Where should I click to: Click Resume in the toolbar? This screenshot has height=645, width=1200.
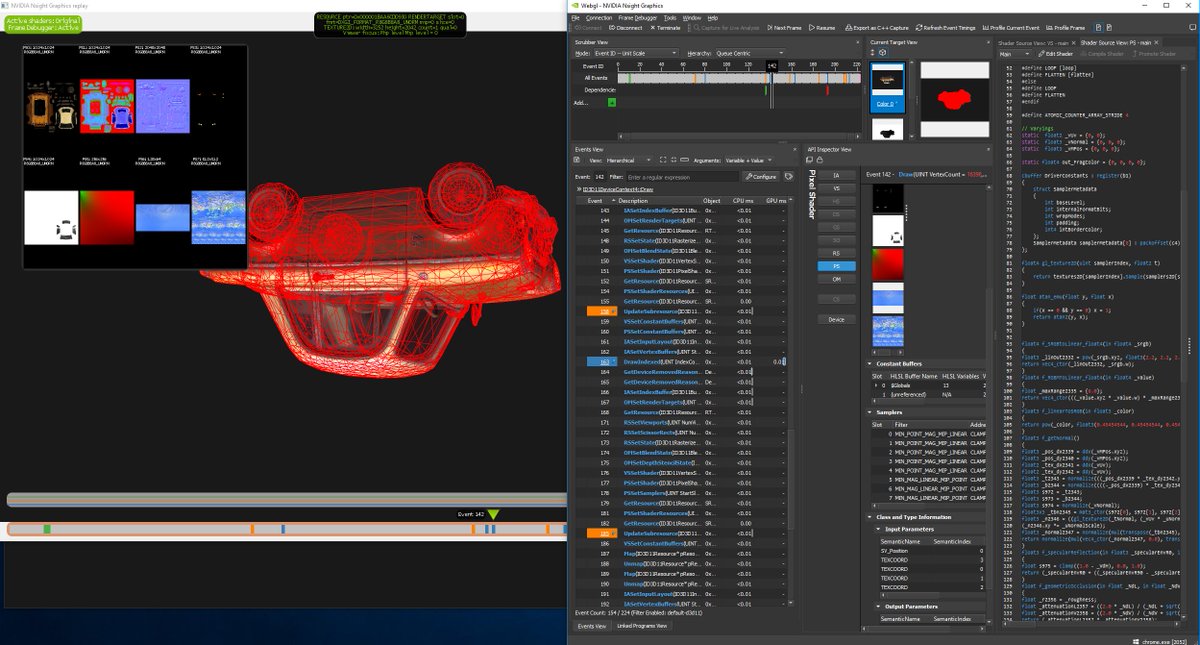click(822, 28)
